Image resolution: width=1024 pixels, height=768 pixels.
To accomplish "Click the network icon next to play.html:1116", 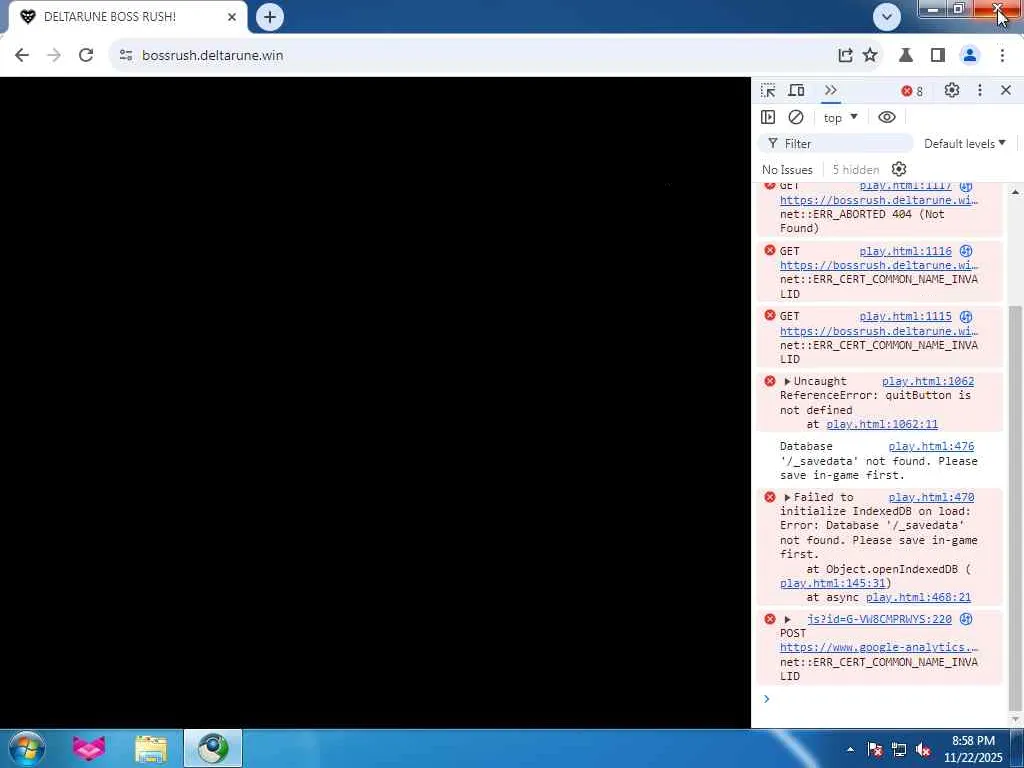I will coord(966,251).
